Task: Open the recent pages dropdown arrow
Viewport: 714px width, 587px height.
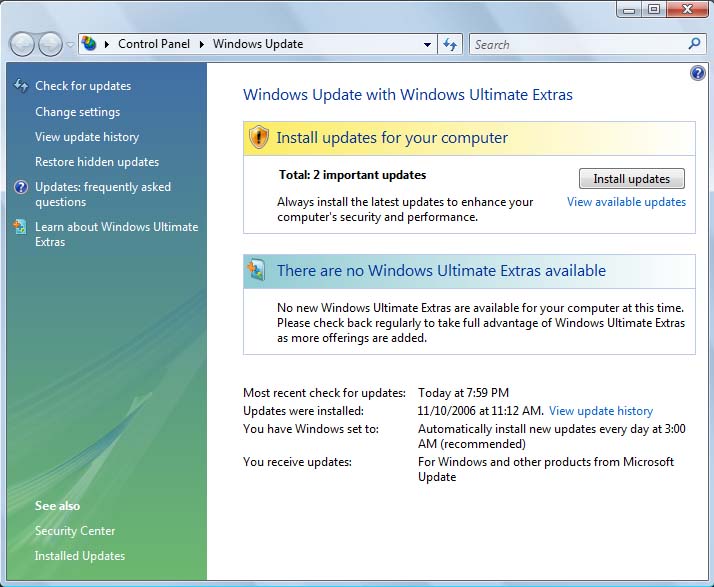Action: [x=70, y=45]
